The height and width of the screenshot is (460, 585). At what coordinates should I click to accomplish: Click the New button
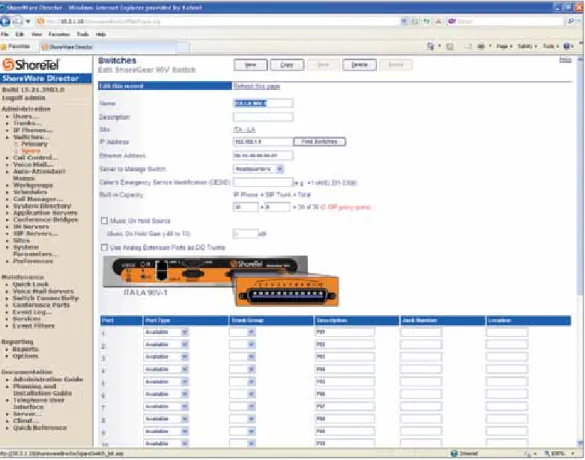tap(250, 65)
